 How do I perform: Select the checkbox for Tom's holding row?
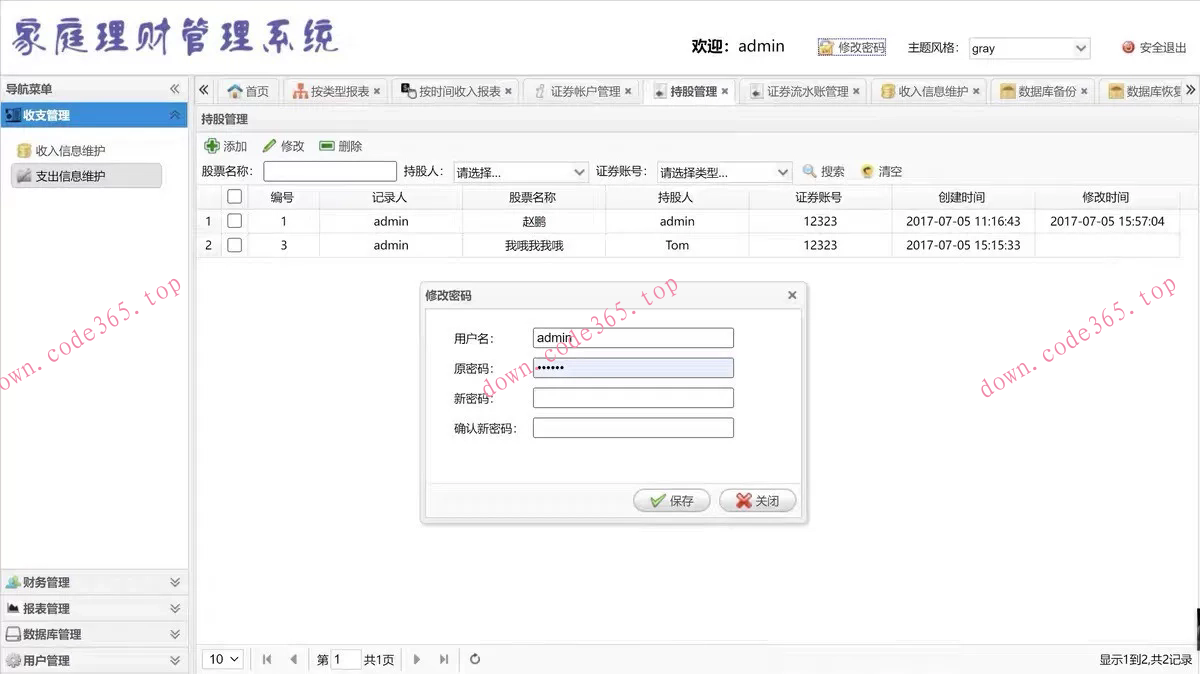pyautogui.click(x=234, y=245)
